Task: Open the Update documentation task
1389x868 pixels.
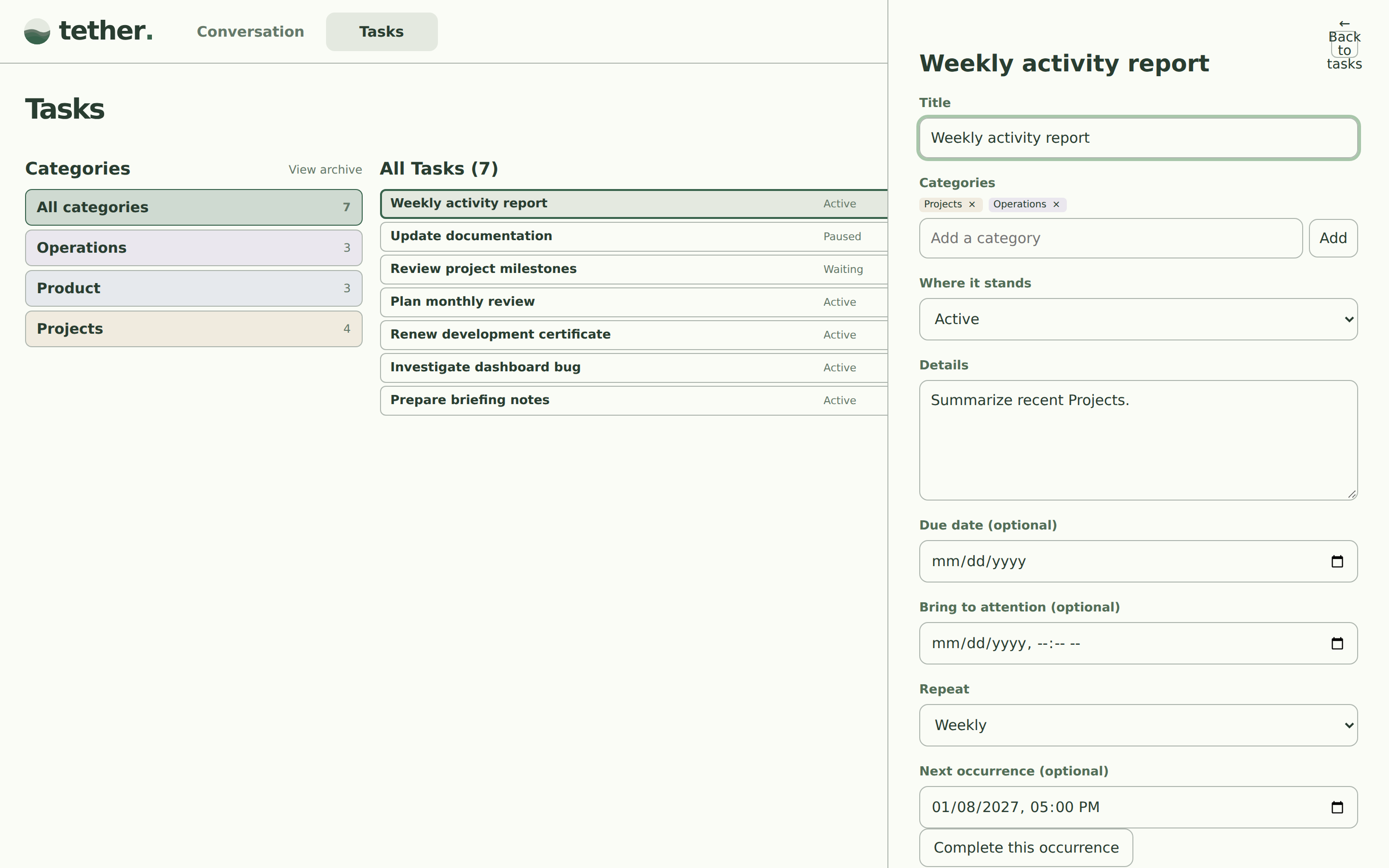Action: click(x=634, y=236)
